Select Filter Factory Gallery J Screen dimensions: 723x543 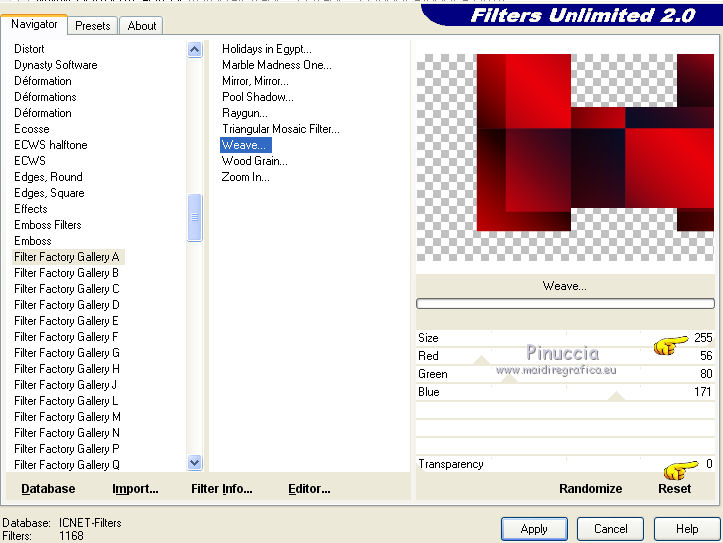tap(65, 385)
